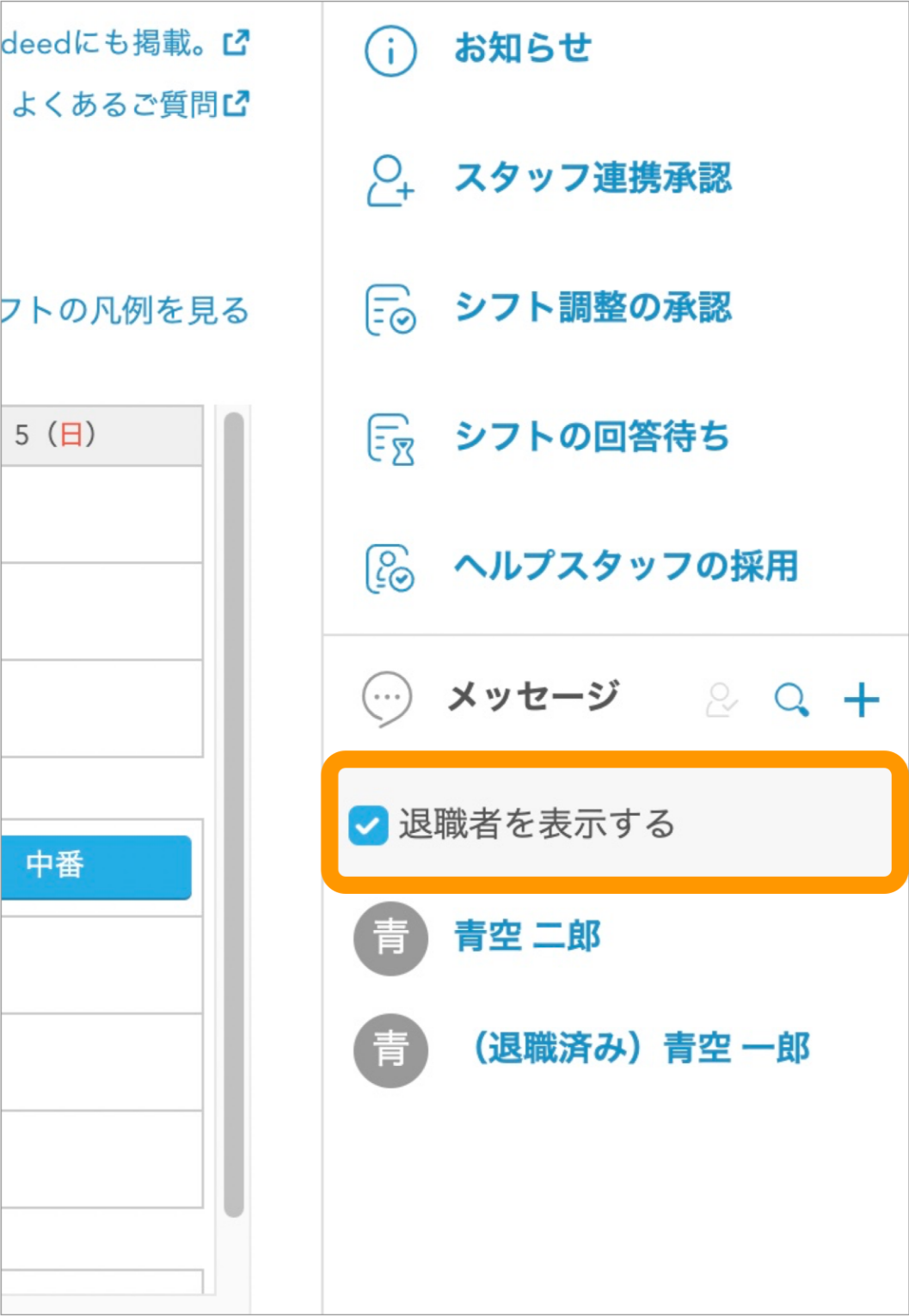Click the speech bubble メッセージ icon
The image size is (909, 1316).
click(x=387, y=698)
